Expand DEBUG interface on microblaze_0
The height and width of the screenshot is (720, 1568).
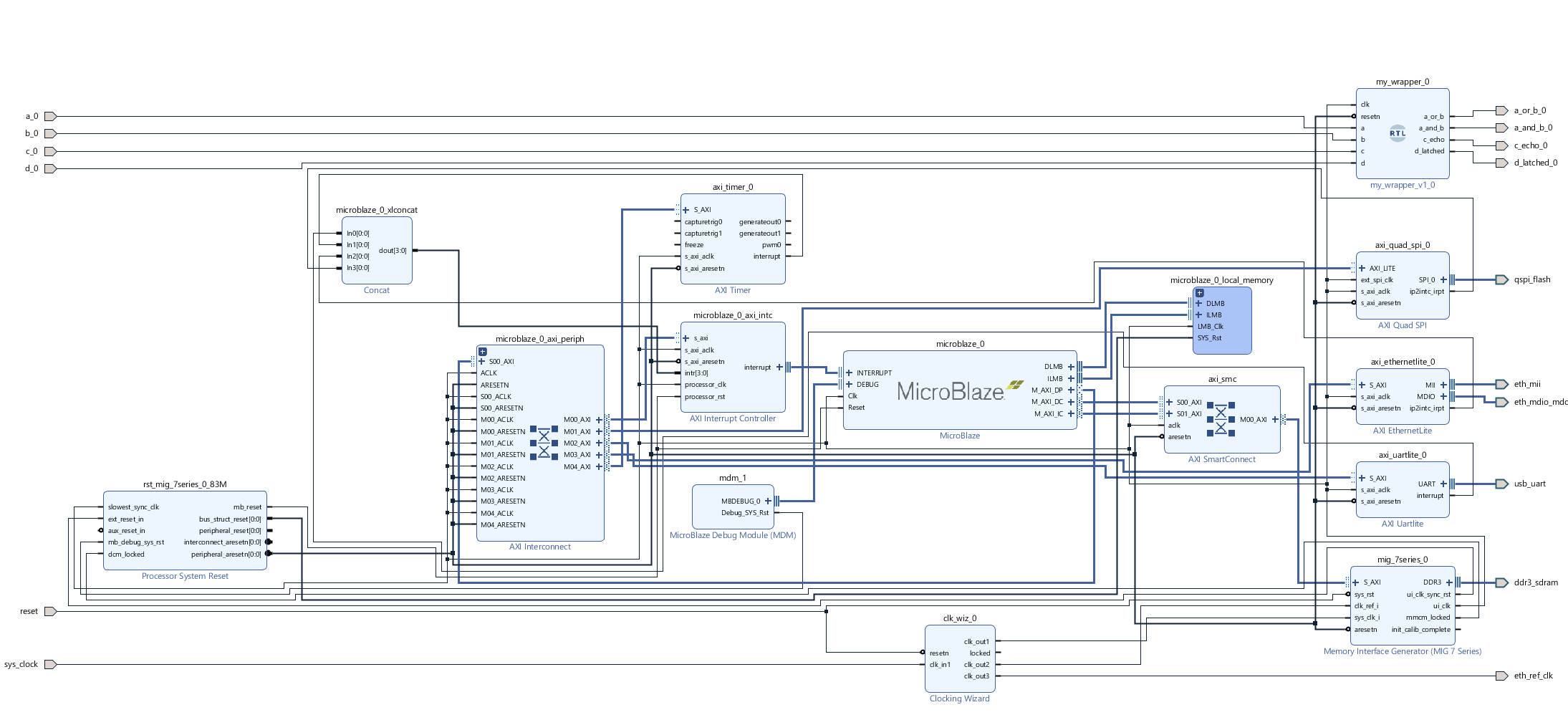pyautogui.click(x=849, y=384)
